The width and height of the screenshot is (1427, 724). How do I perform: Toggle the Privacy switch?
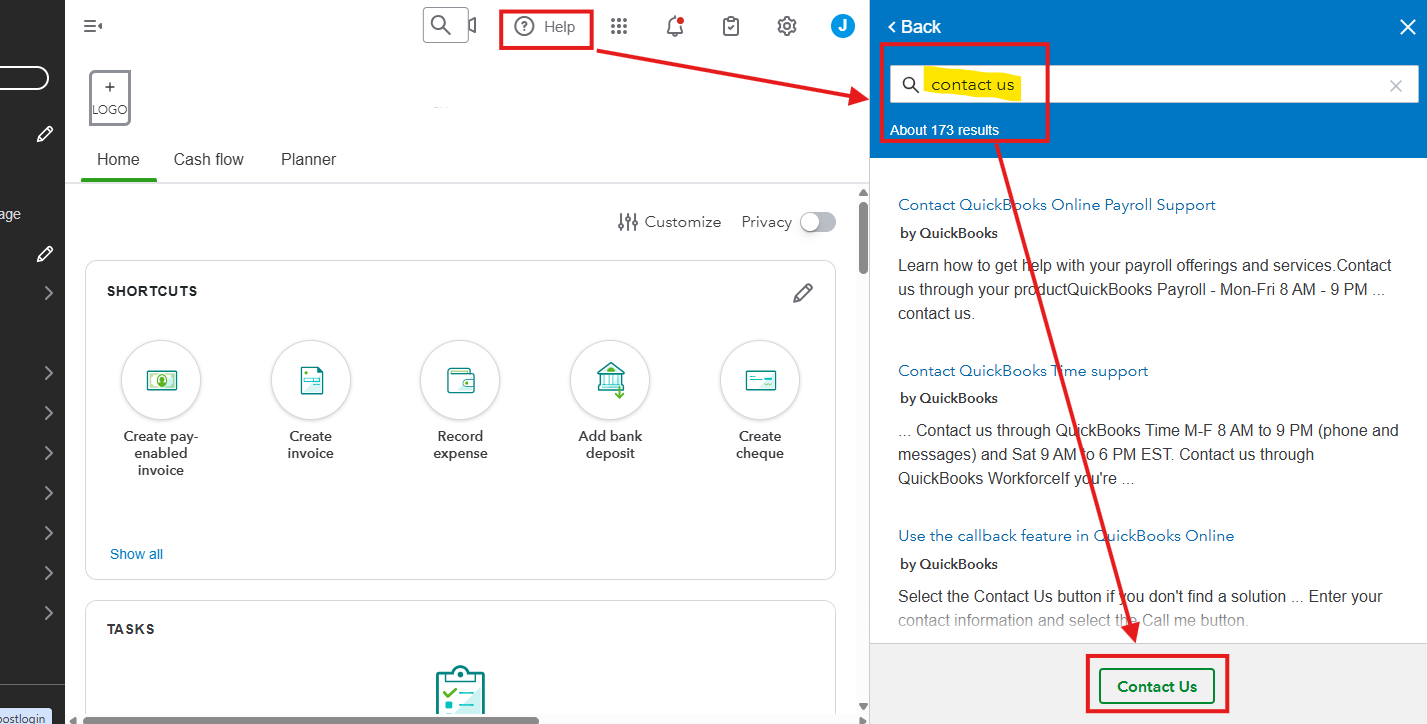point(817,222)
